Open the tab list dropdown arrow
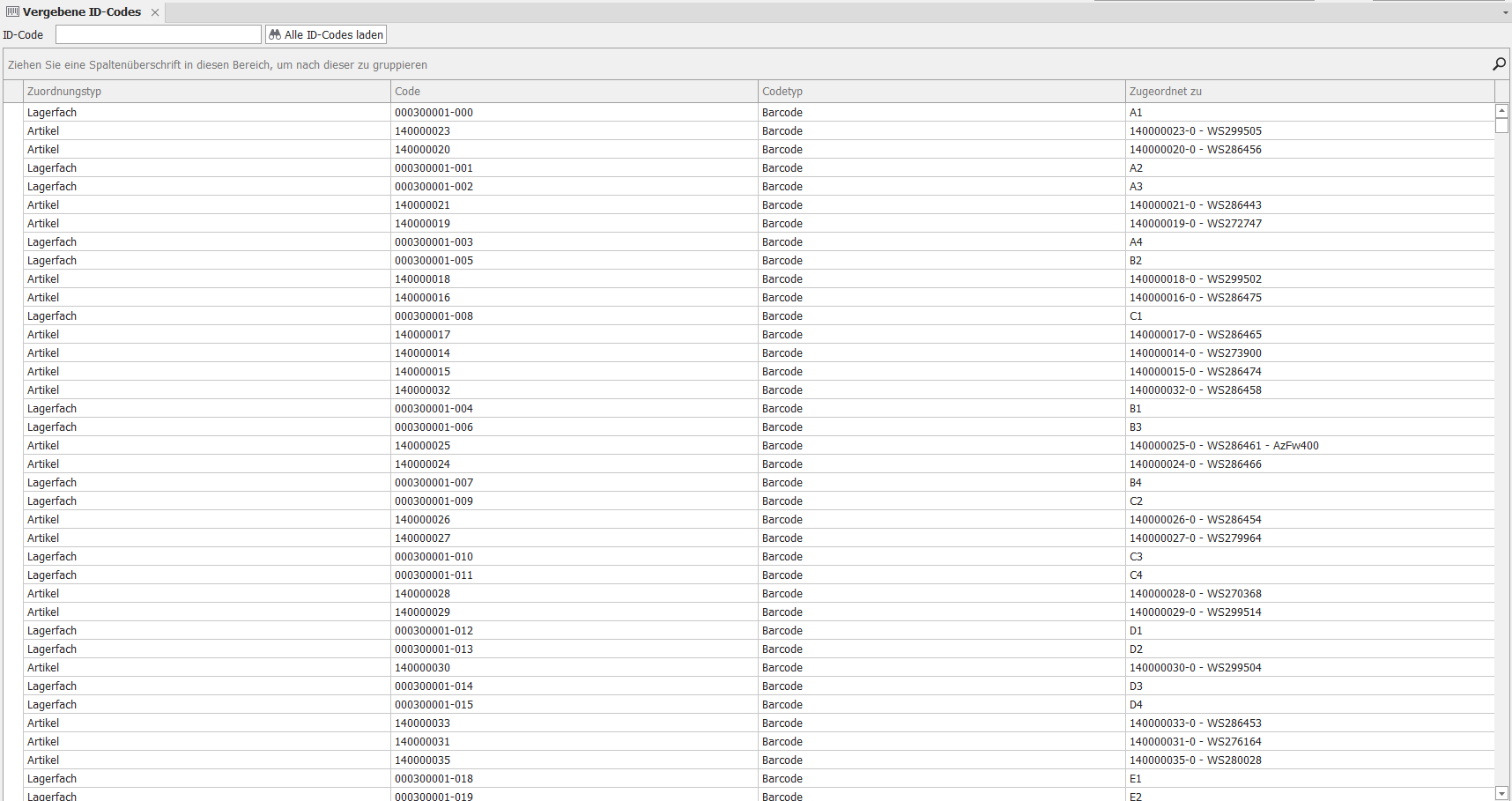Viewport: 1512px width, 801px height. [1505, 12]
